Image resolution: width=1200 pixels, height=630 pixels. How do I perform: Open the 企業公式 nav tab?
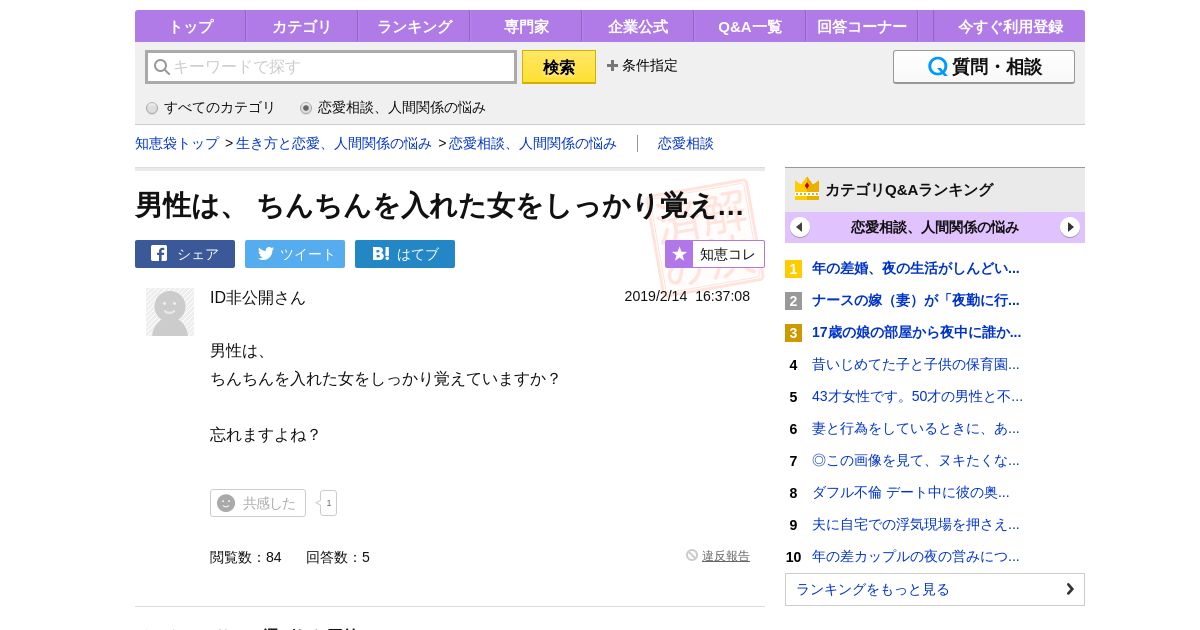[x=637, y=26]
